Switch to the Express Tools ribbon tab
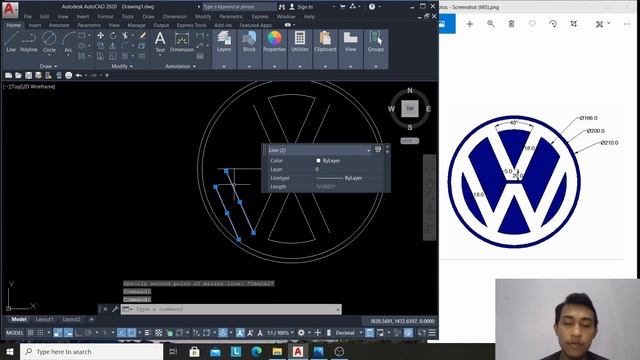 click(191, 25)
